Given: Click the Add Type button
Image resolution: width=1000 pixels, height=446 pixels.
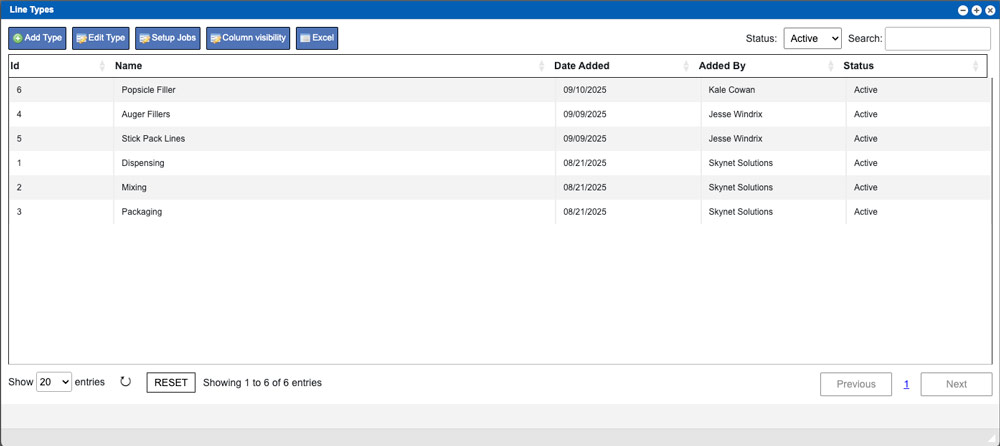Looking at the screenshot, I should coord(37,38).
